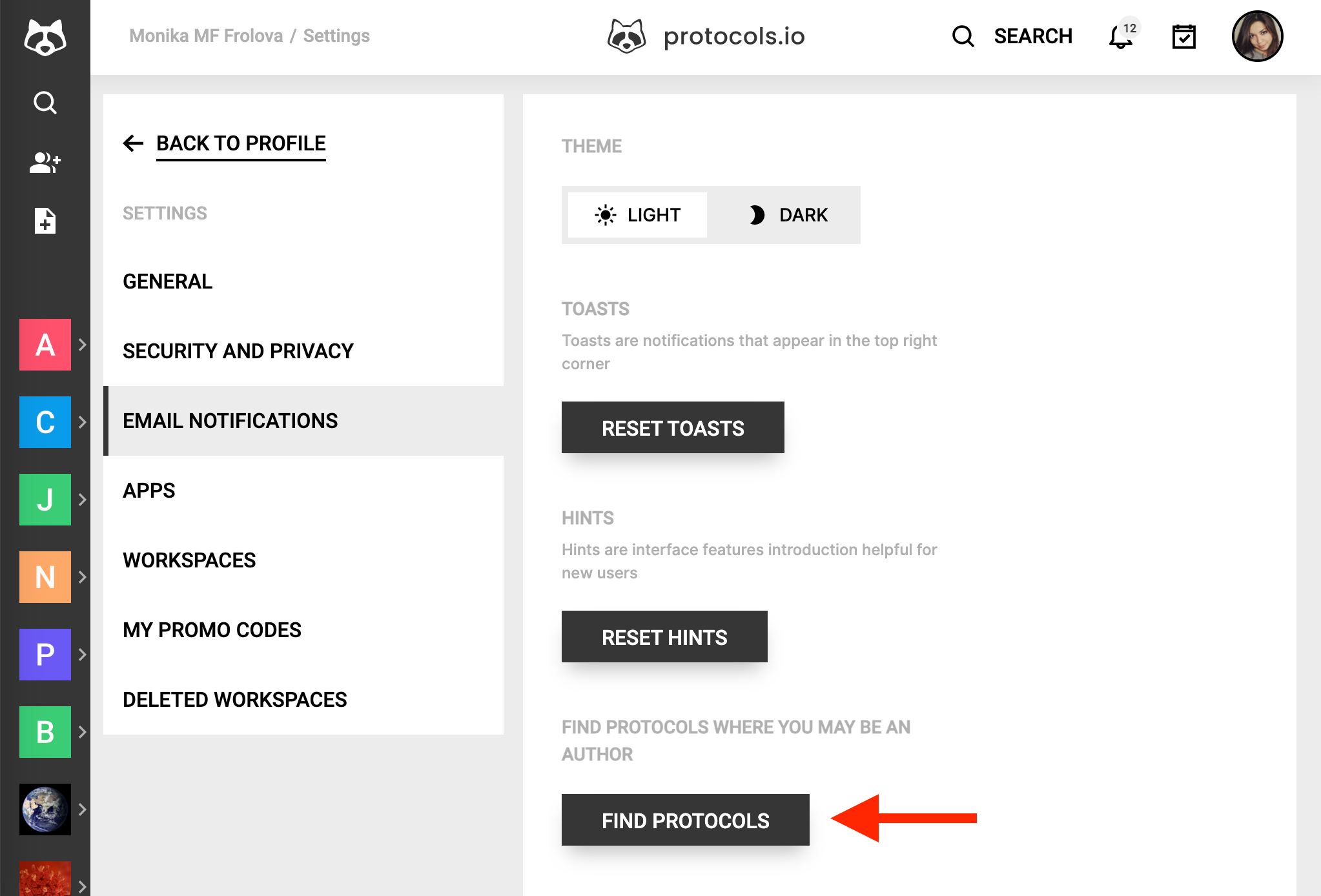Open the SECURITY AND PRIVACY settings section

pos(238,351)
